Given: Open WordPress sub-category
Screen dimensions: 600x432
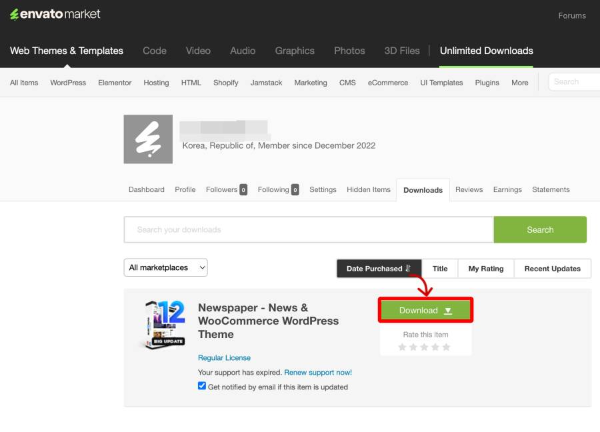Looking at the screenshot, I should (x=68, y=83).
